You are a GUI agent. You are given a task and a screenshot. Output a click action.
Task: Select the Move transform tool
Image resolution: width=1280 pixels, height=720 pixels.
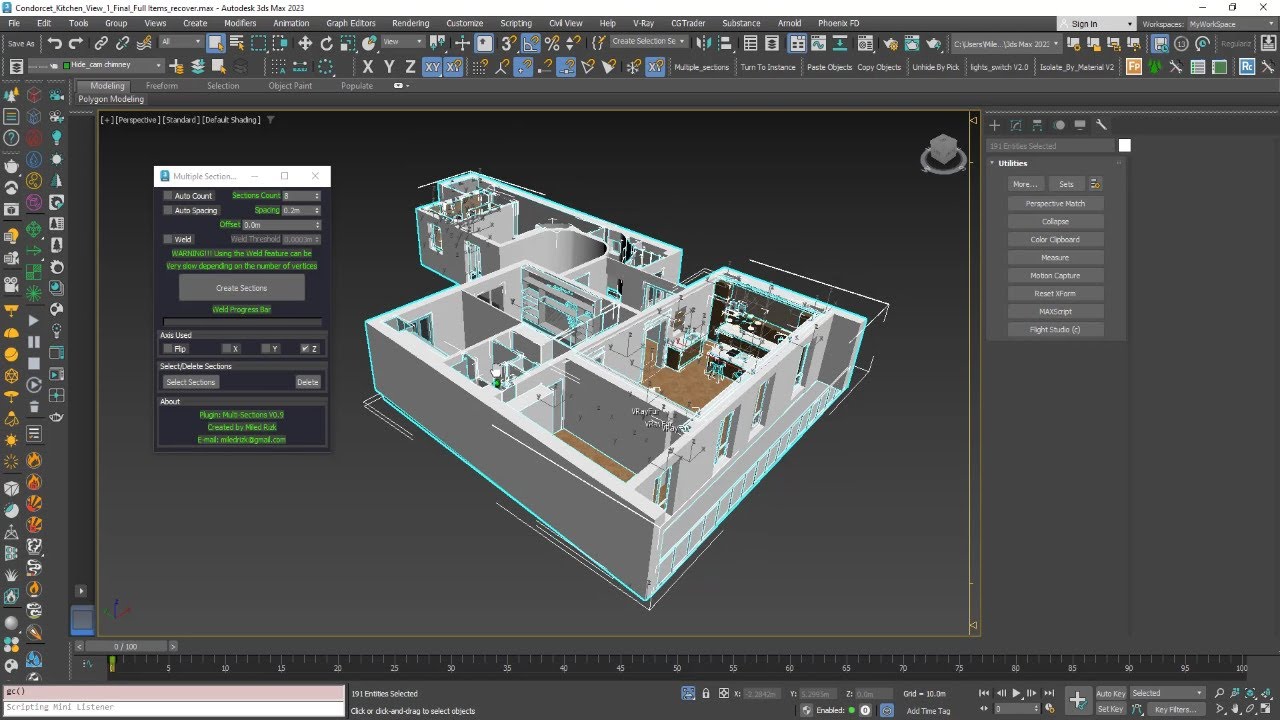coord(304,43)
